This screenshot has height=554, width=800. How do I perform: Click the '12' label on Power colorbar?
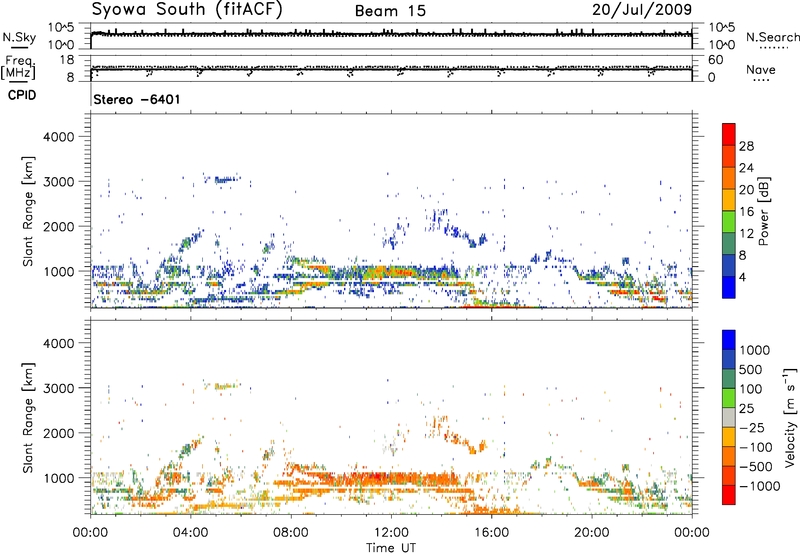[746, 234]
